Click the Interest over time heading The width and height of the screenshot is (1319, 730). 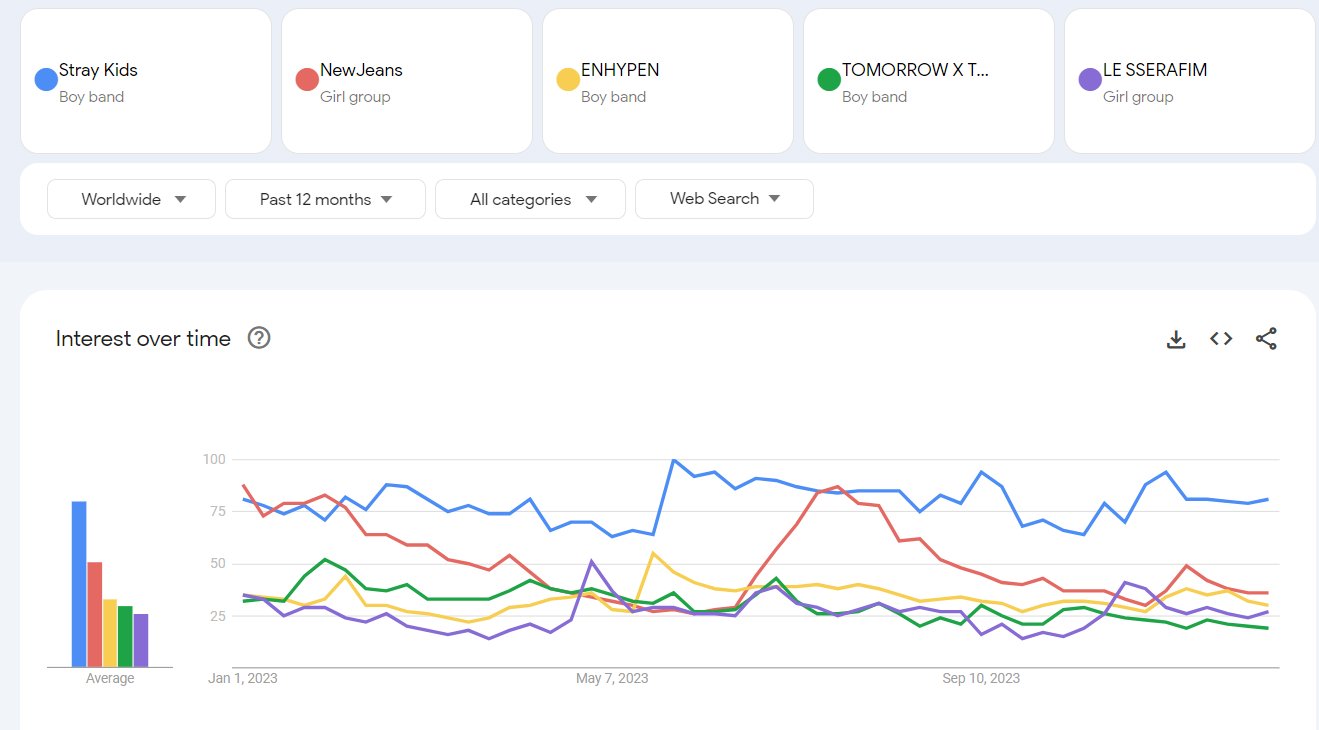point(143,338)
